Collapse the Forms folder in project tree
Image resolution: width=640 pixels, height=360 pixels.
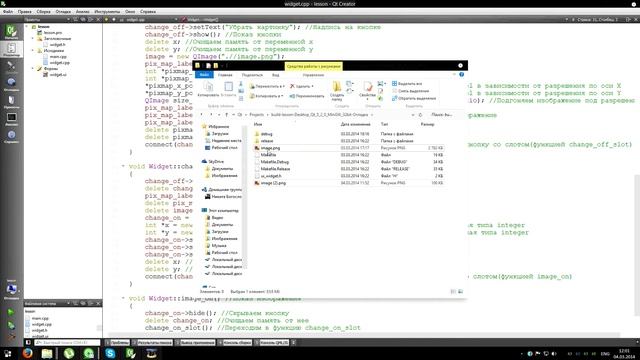click(x=33, y=69)
